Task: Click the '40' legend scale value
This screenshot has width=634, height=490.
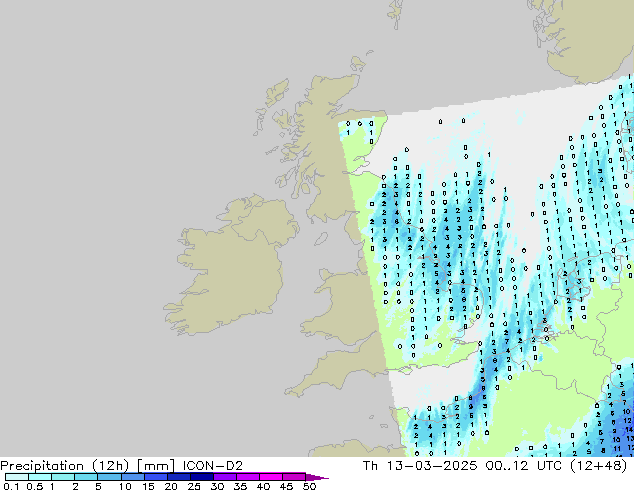Action: tap(263, 486)
